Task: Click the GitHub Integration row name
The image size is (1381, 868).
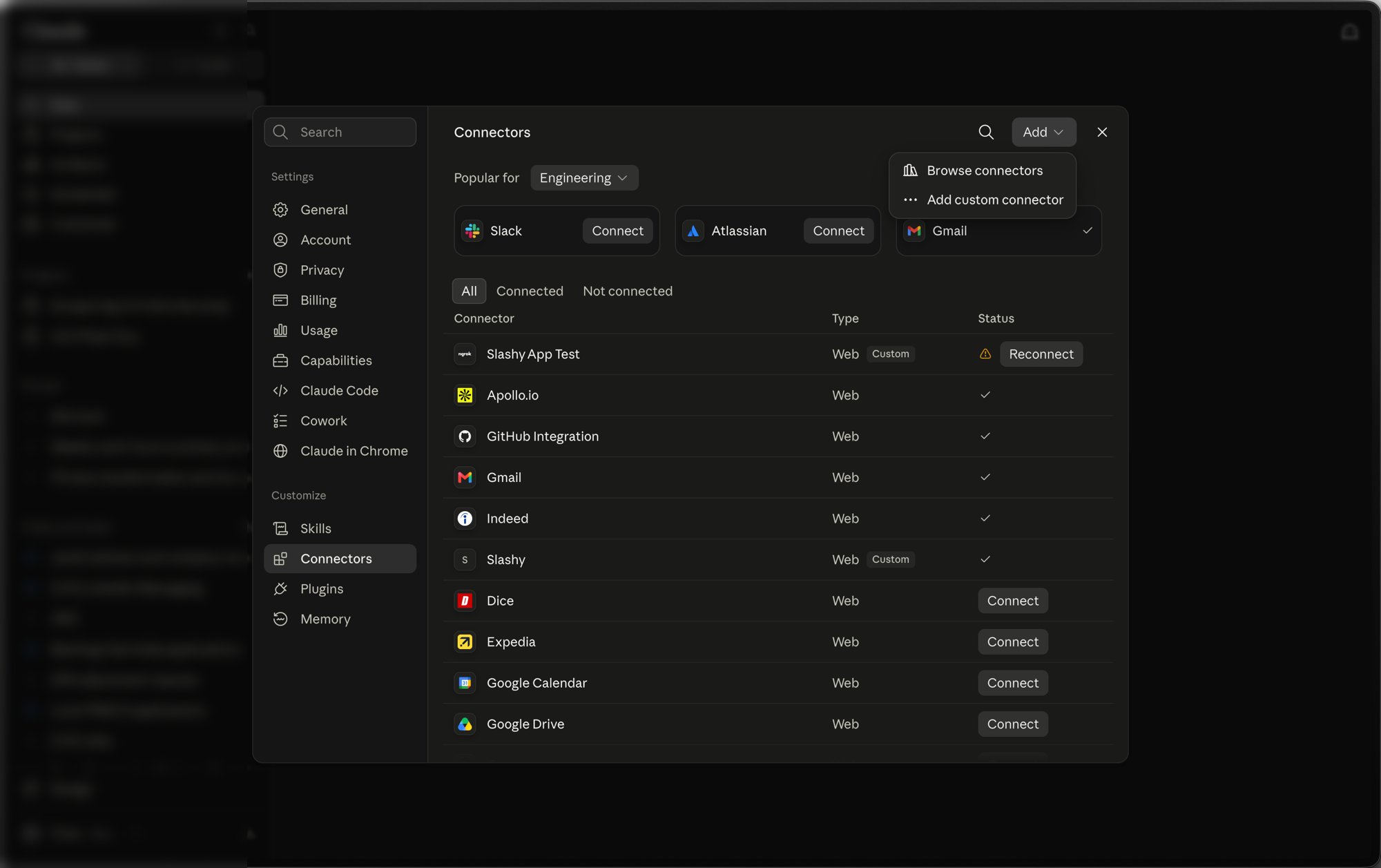Action: click(543, 436)
